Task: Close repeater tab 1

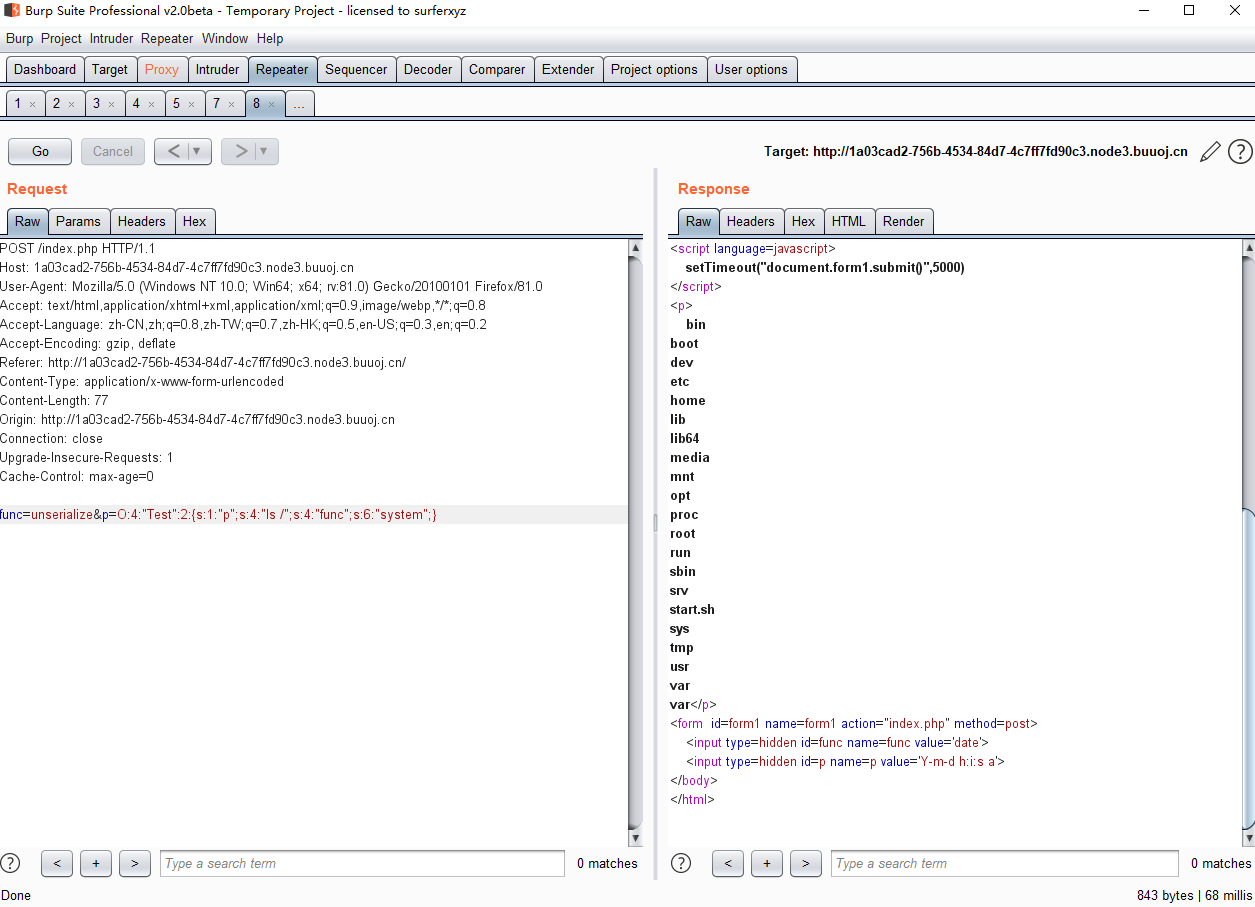Action: (x=32, y=104)
